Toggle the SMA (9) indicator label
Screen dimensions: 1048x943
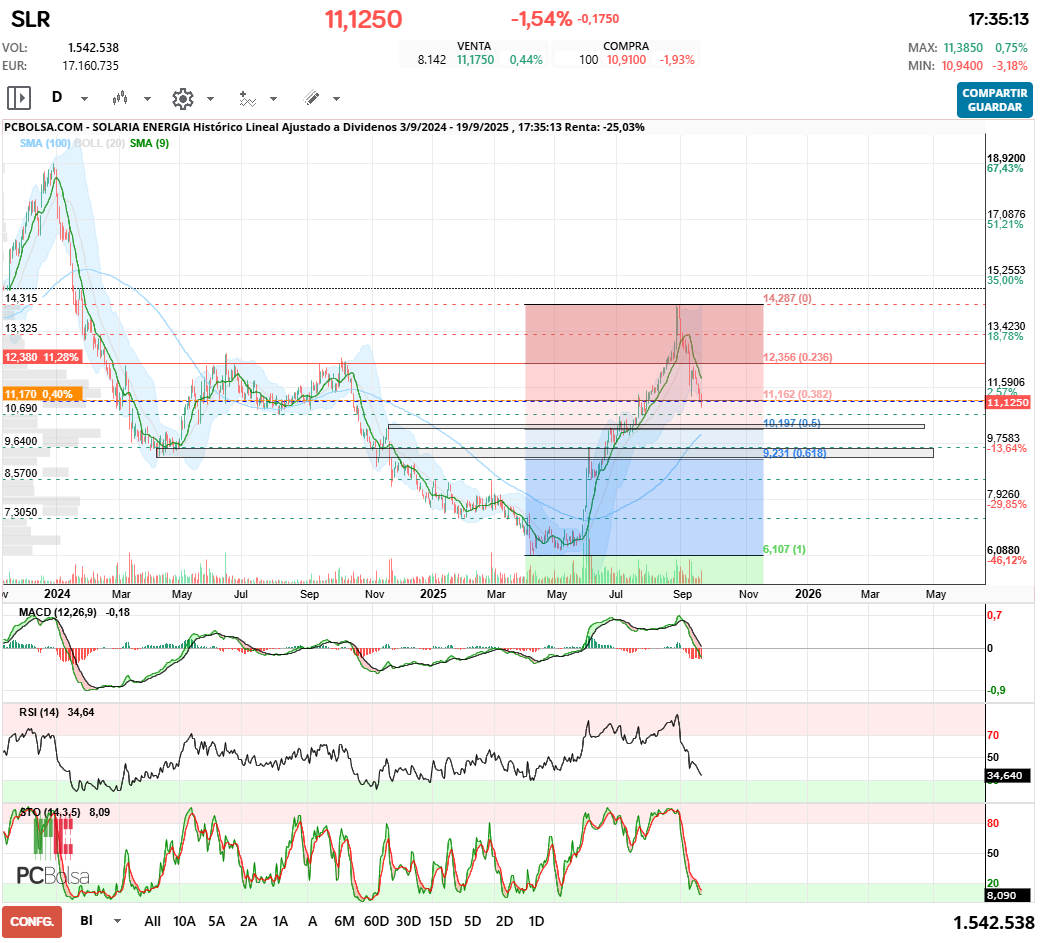pos(149,143)
